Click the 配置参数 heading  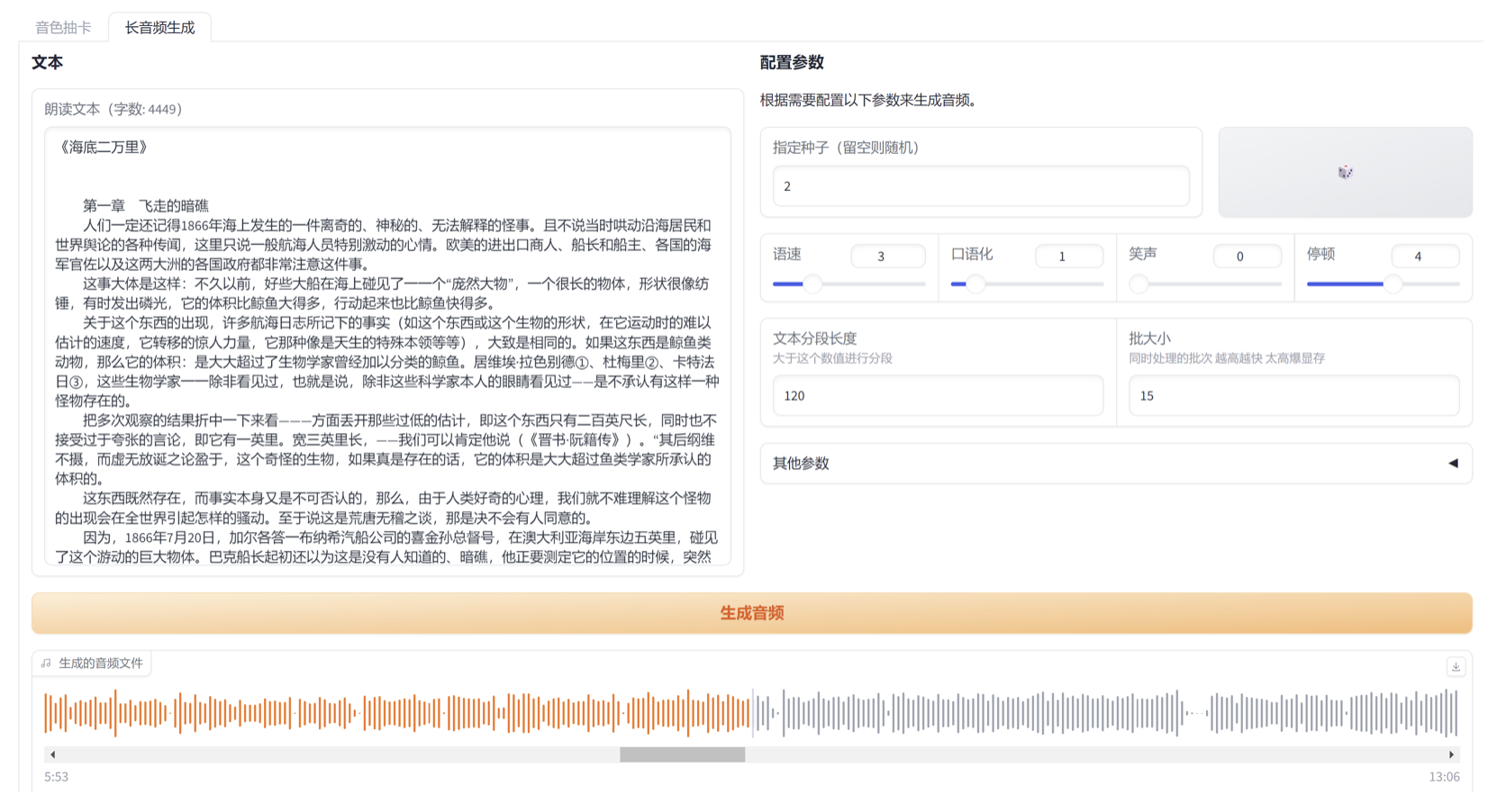pos(792,63)
